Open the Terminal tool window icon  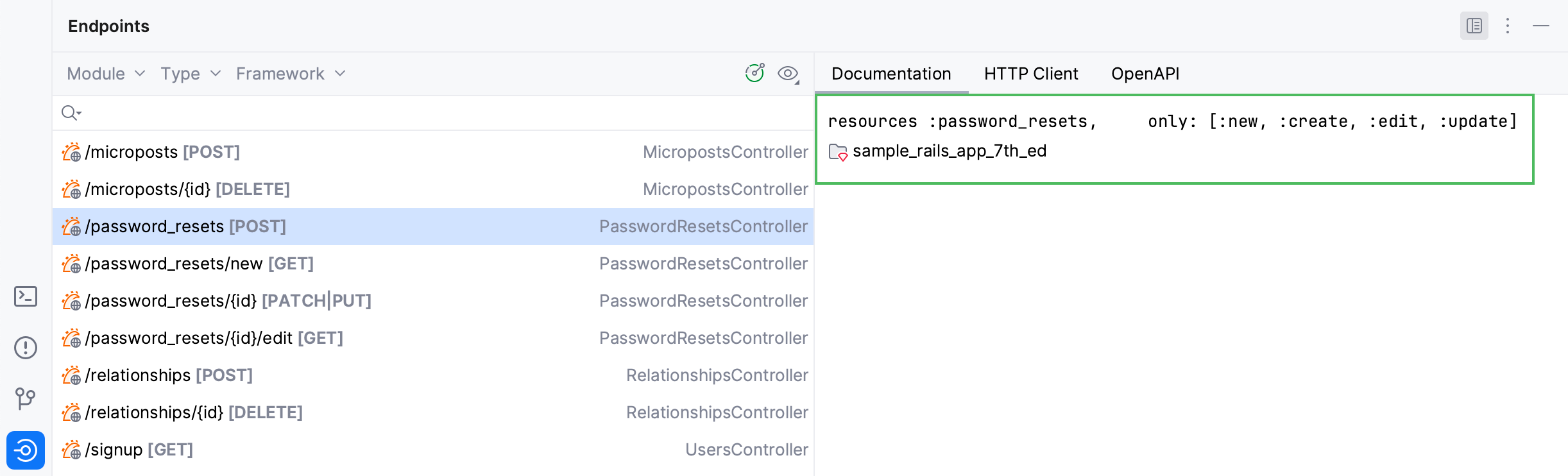[26, 296]
